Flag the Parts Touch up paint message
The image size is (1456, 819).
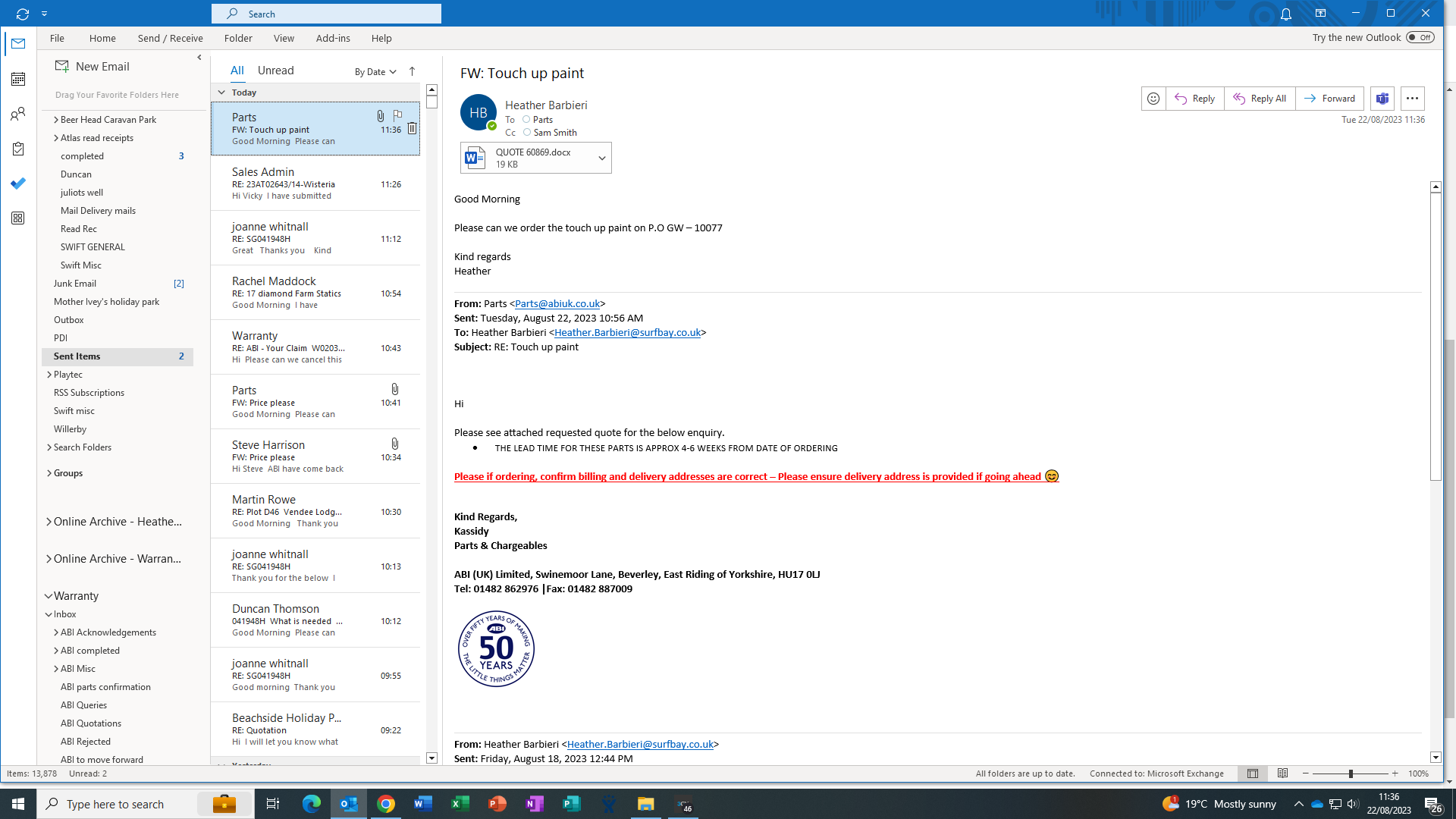(x=397, y=116)
